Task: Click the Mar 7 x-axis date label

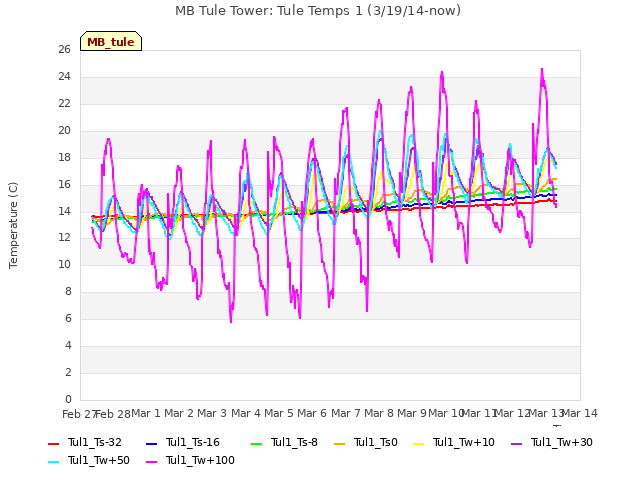Action: [x=346, y=413]
